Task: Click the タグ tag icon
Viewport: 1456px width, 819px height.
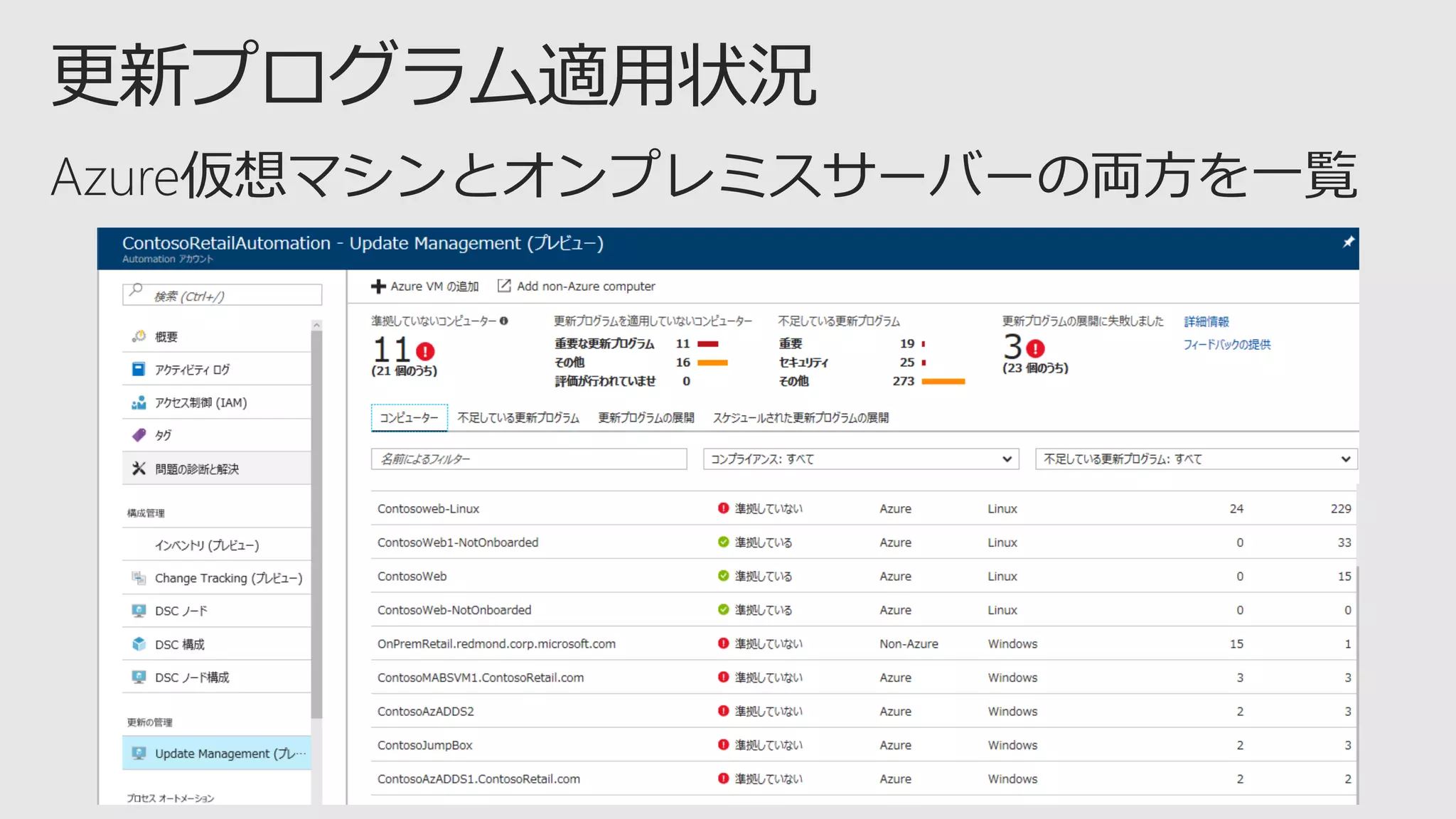Action: pyautogui.click(x=139, y=435)
